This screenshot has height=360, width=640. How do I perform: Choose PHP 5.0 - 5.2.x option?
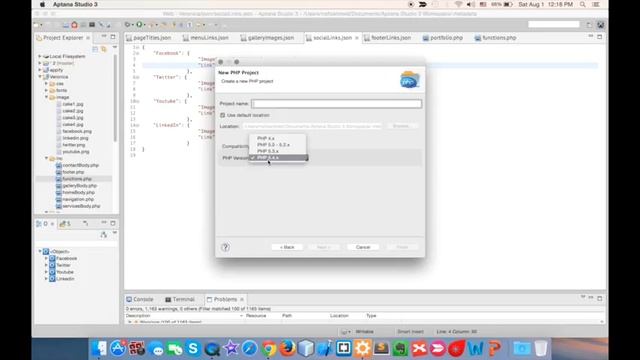click(273, 145)
